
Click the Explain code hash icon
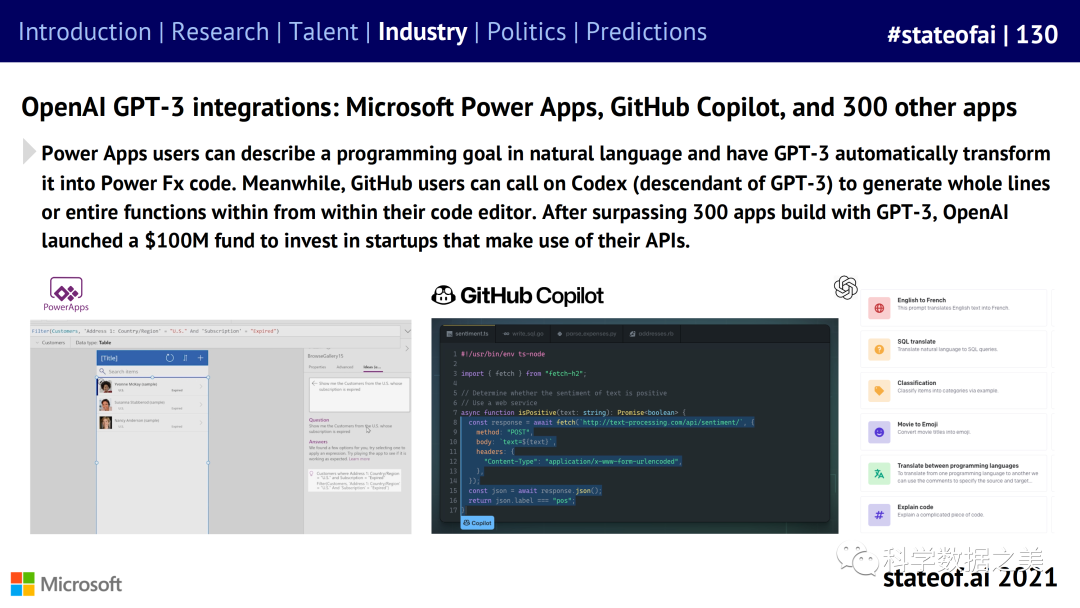point(879,515)
